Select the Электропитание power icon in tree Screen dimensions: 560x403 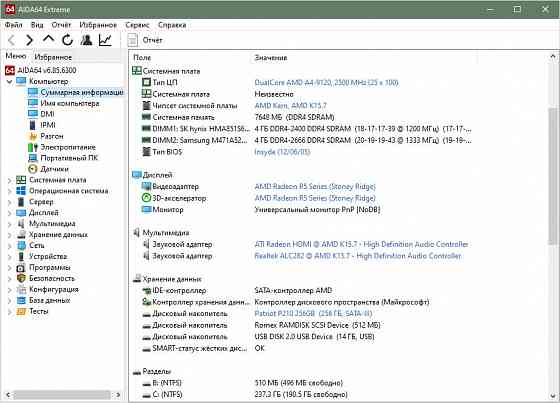tap(33, 147)
